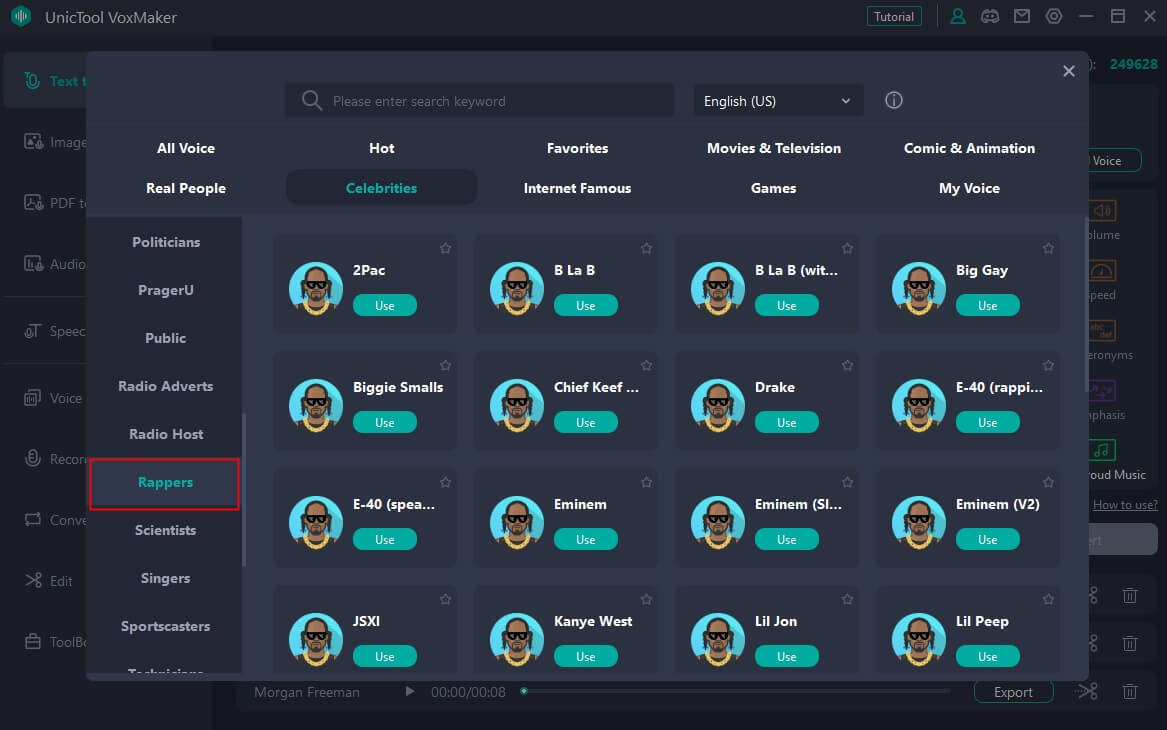The width and height of the screenshot is (1167, 730).
Task: Open the mail feedback icon
Action: tap(1022, 16)
